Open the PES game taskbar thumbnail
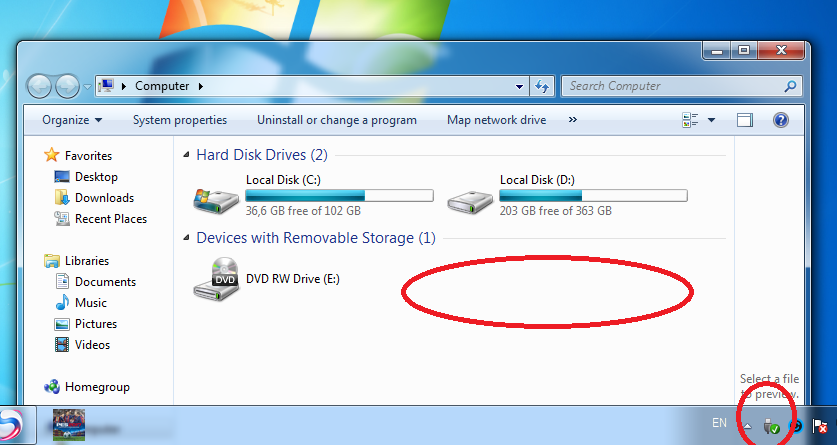Screen dimensions: 837x445 pyautogui.click(x=69, y=425)
